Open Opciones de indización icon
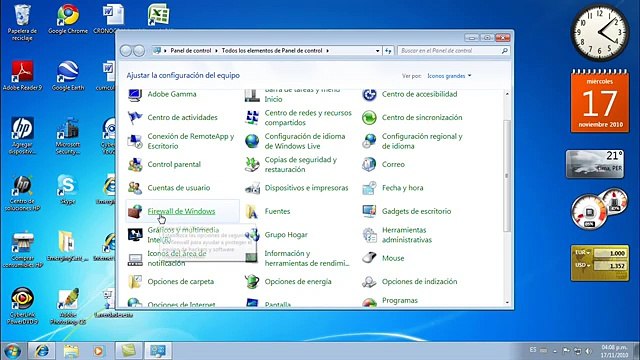This screenshot has width=640, height=360. pos(369,282)
